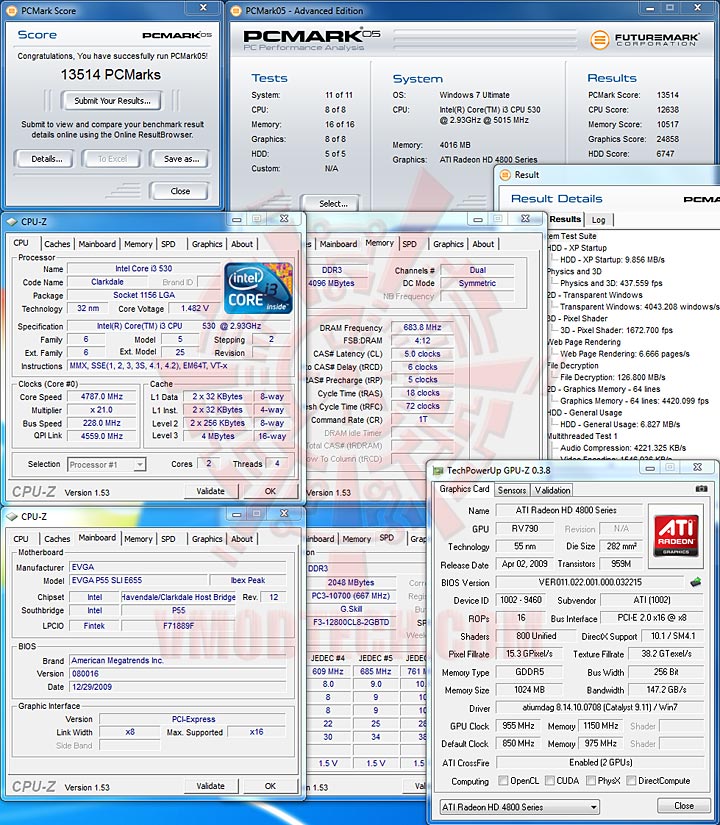Click OK in the bottom CPU-Z window
The image size is (720, 825).
pyautogui.click(x=270, y=786)
